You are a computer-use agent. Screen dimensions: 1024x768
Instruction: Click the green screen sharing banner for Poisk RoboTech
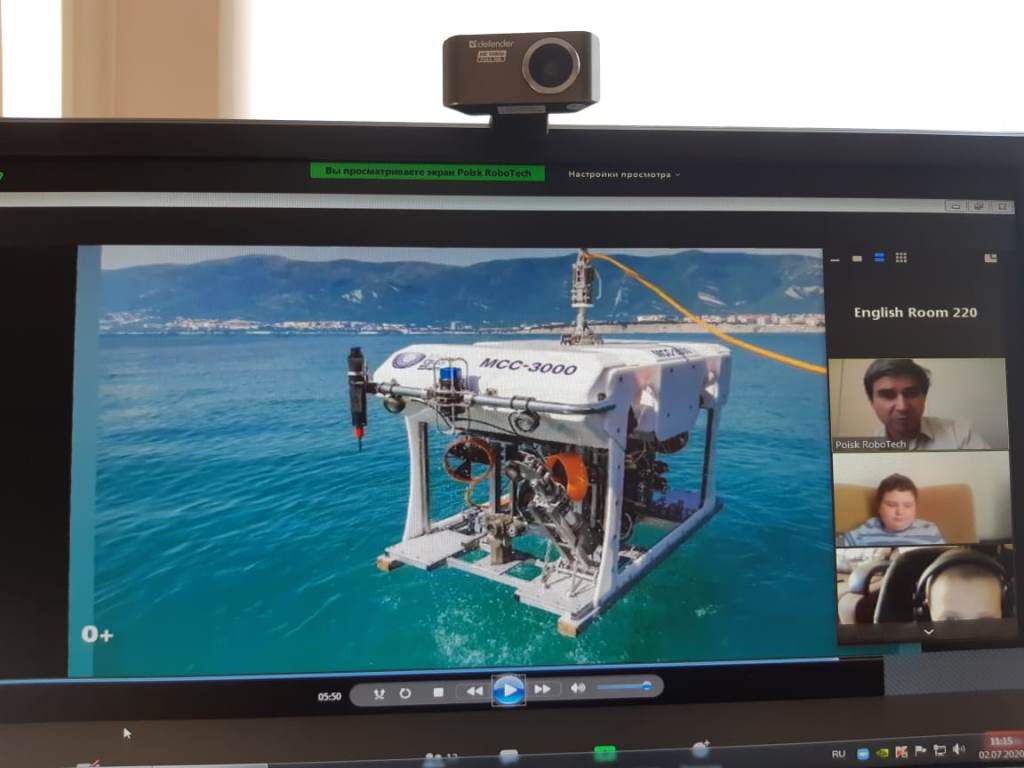point(428,172)
